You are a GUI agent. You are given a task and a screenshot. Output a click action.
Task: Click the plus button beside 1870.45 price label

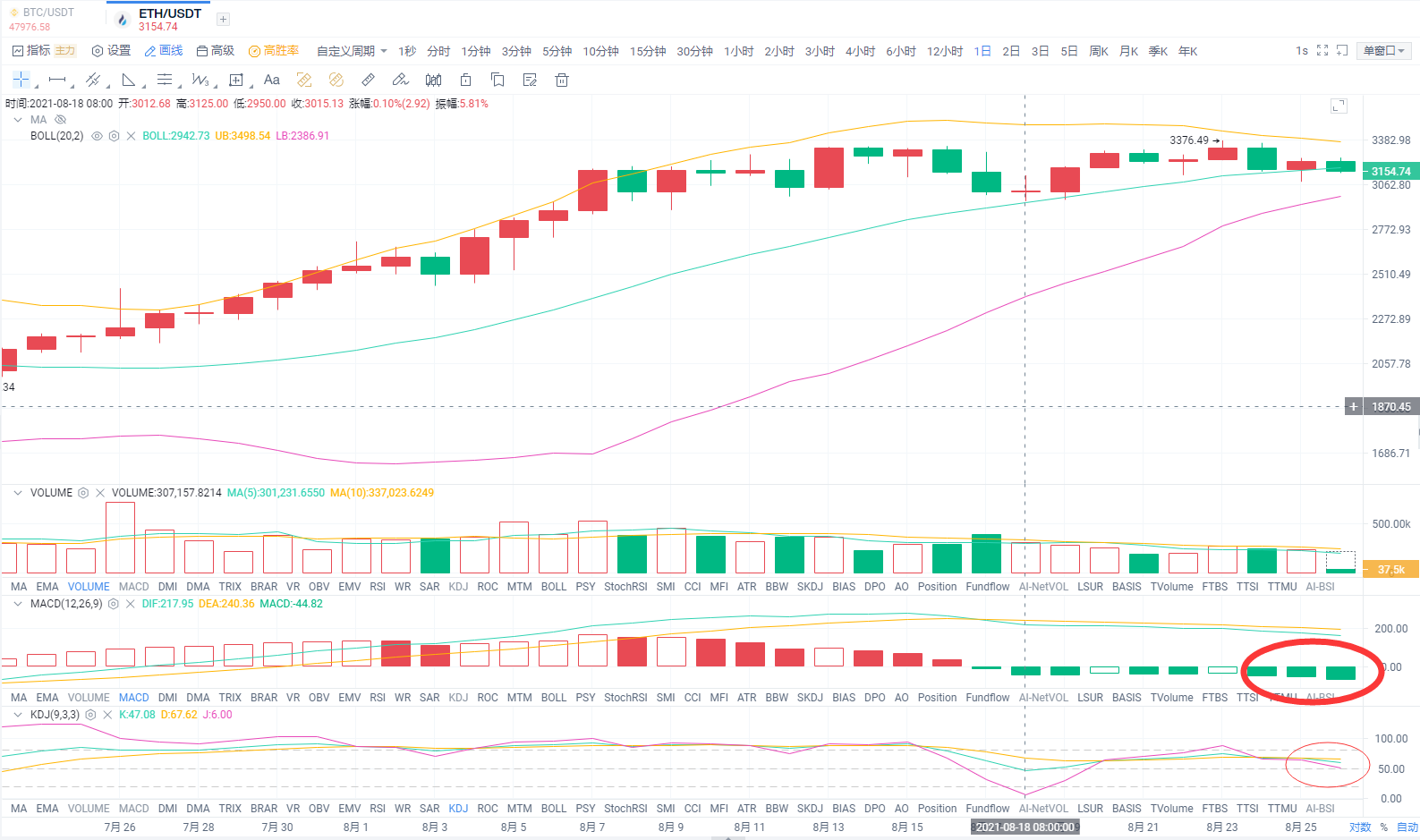[x=1354, y=407]
